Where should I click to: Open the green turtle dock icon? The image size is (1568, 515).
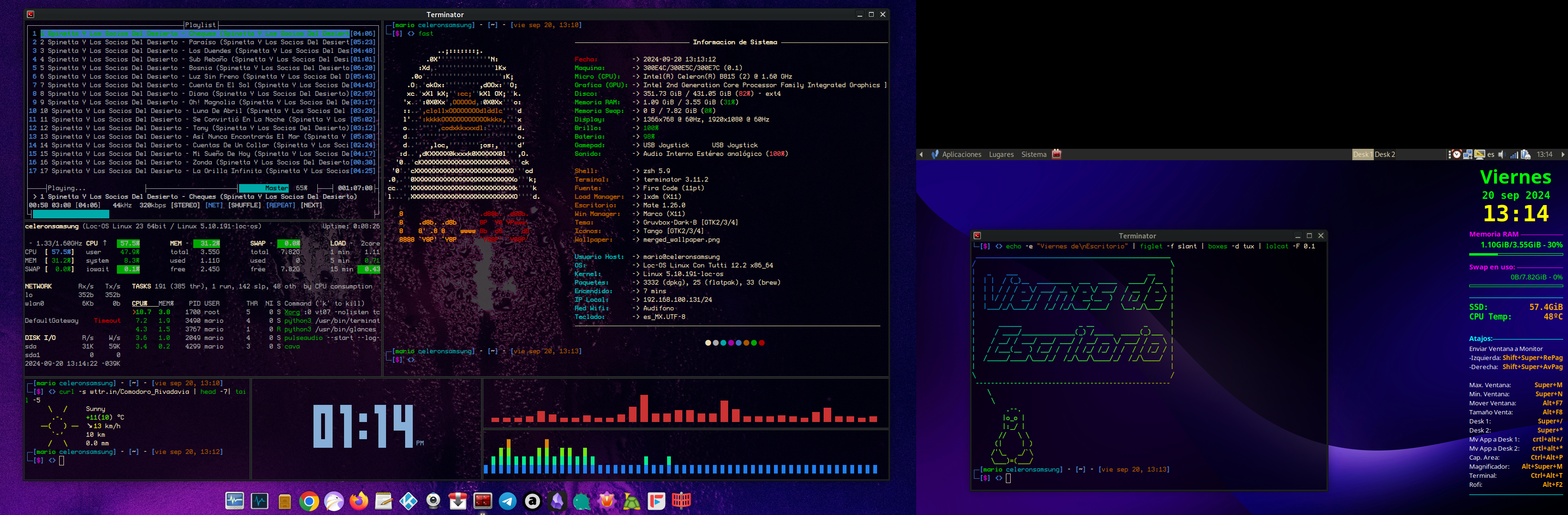point(632,500)
